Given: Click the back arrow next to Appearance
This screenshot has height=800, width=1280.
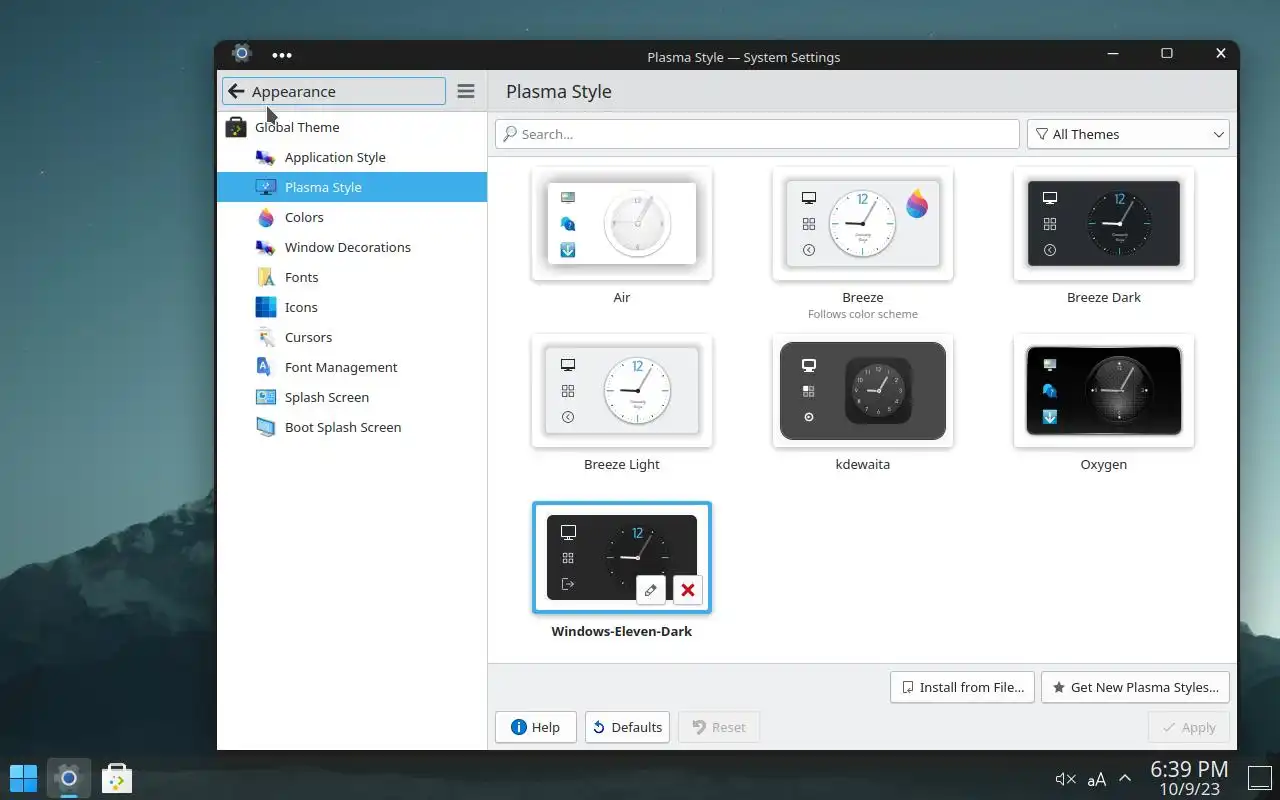Looking at the screenshot, I should click(236, 91).
